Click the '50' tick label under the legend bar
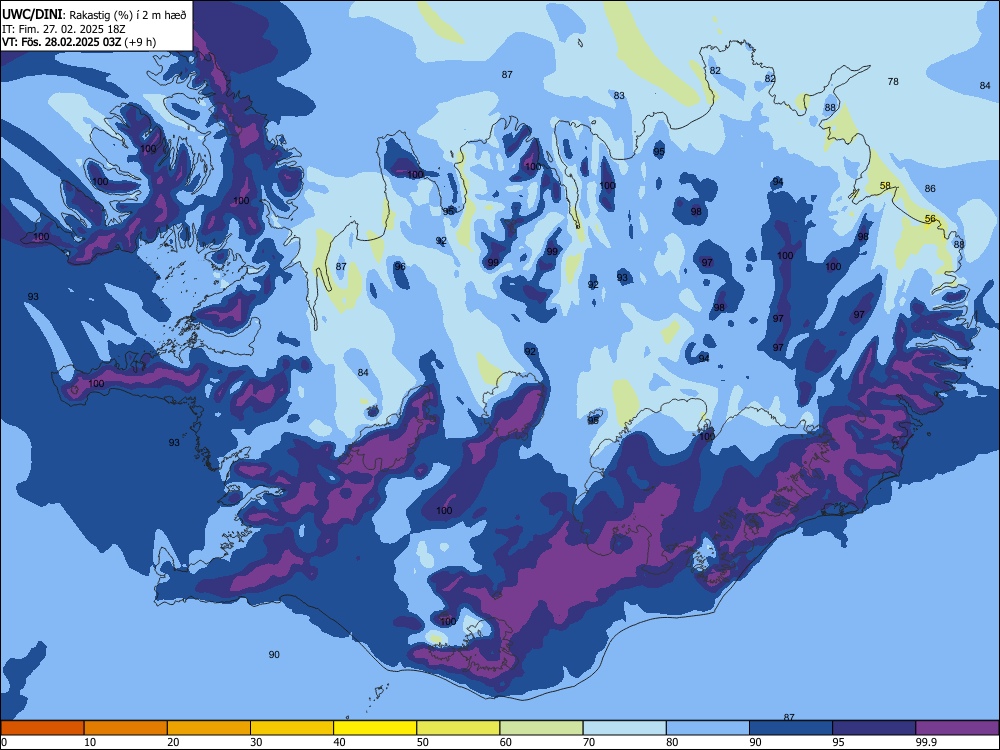Screen dimensions: 1000x750 click(423, 742)
